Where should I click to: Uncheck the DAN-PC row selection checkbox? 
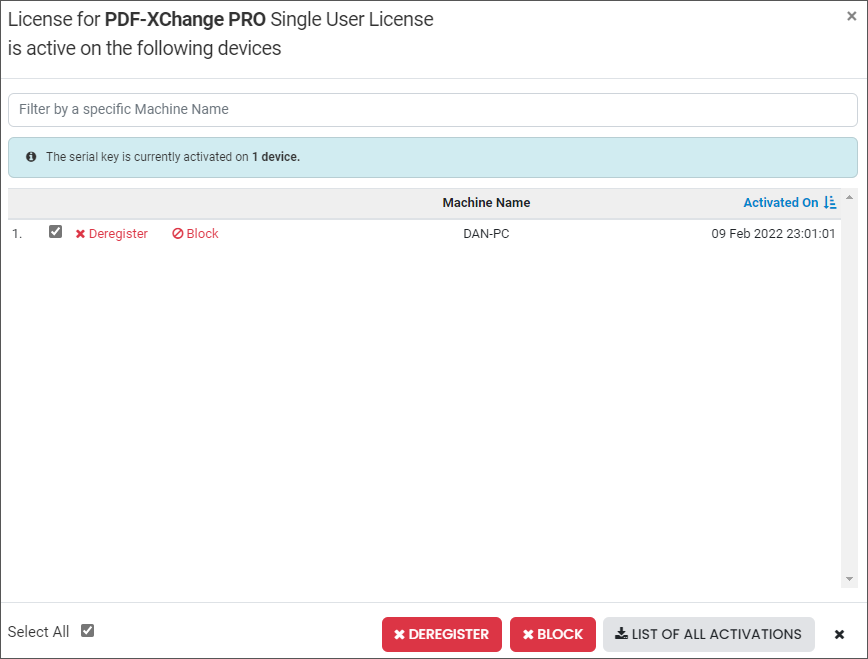[57, 231]
